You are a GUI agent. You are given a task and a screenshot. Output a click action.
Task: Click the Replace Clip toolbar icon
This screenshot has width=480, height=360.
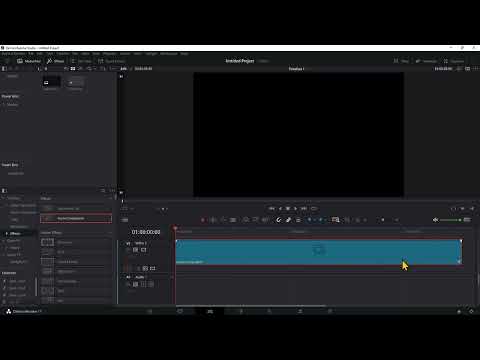pyautogui.click(x=265, y=220)
